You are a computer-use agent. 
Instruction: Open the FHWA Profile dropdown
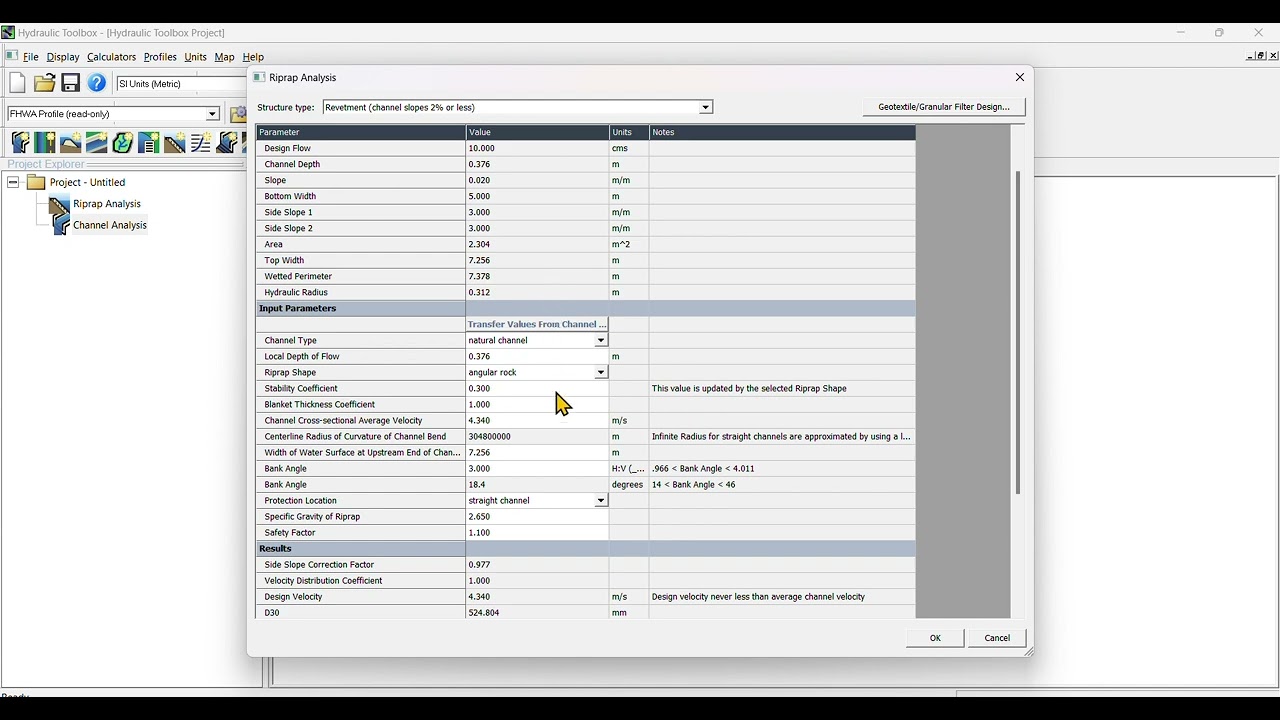click(212, 114)
